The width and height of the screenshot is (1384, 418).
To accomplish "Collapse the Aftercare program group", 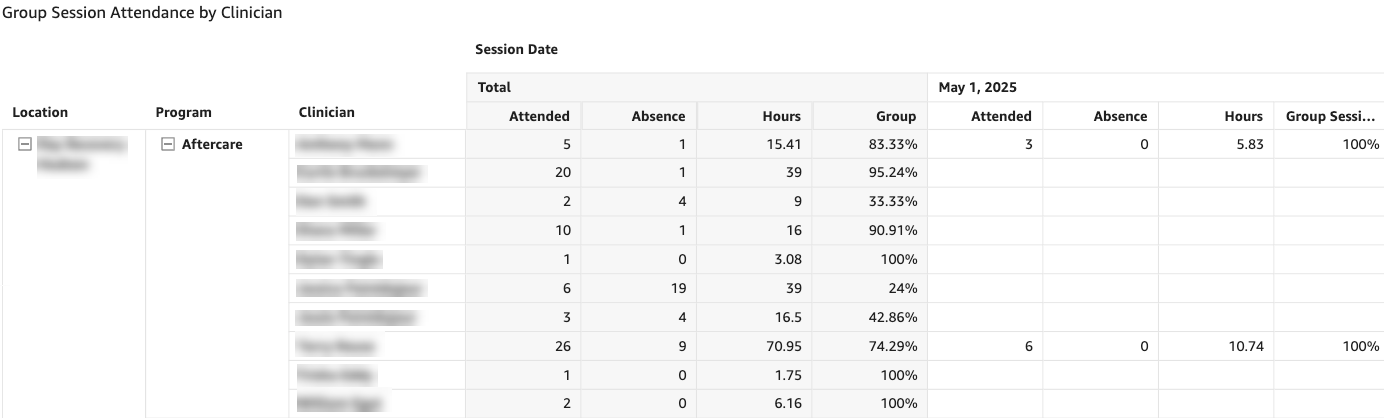I will [x=167, y=144].
